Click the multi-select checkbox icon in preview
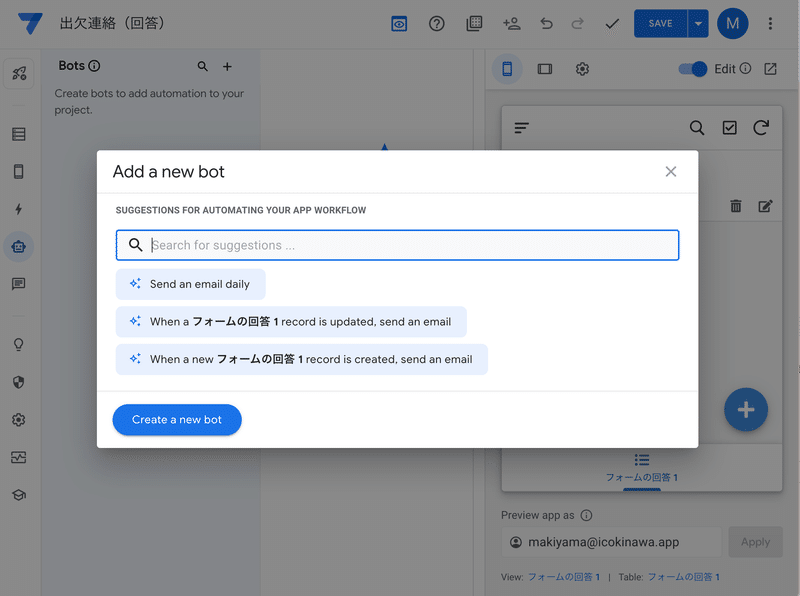This screenshot has height=596, width=800. 729,128
